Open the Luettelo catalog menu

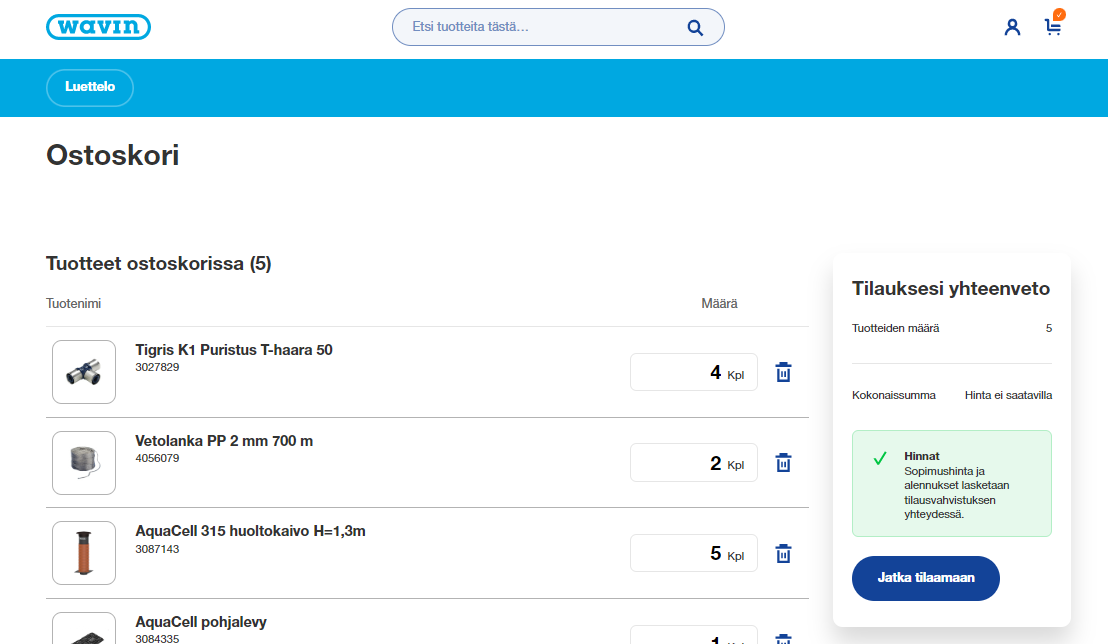click(90, 87)
